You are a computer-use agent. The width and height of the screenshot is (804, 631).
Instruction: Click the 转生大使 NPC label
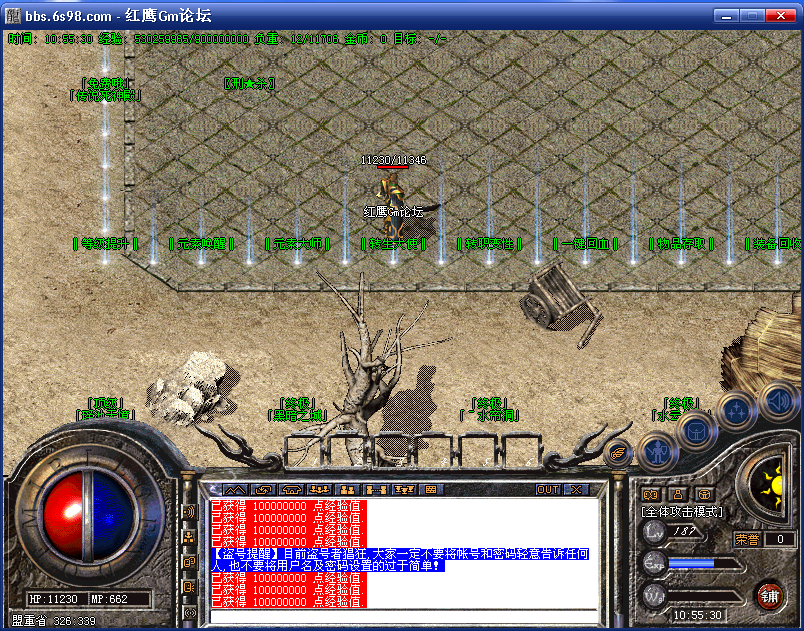click(x=392, y=243)
